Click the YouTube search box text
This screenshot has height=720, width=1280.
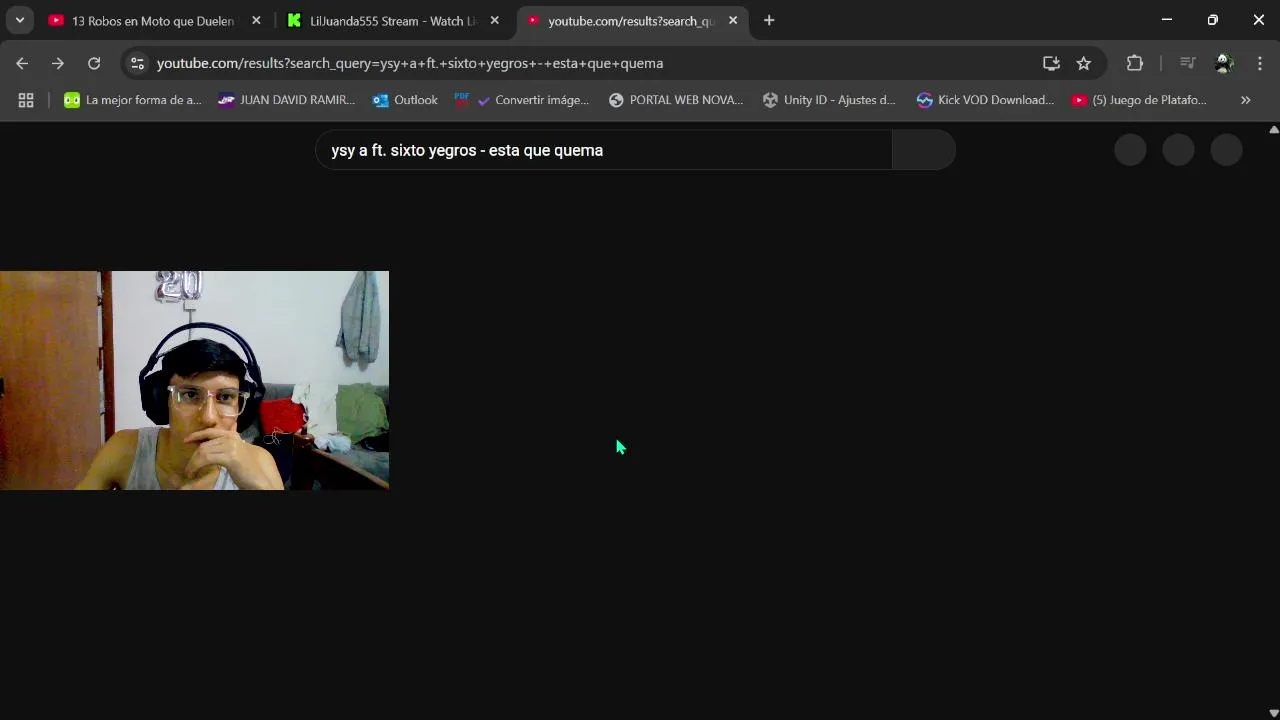point(467,150)
